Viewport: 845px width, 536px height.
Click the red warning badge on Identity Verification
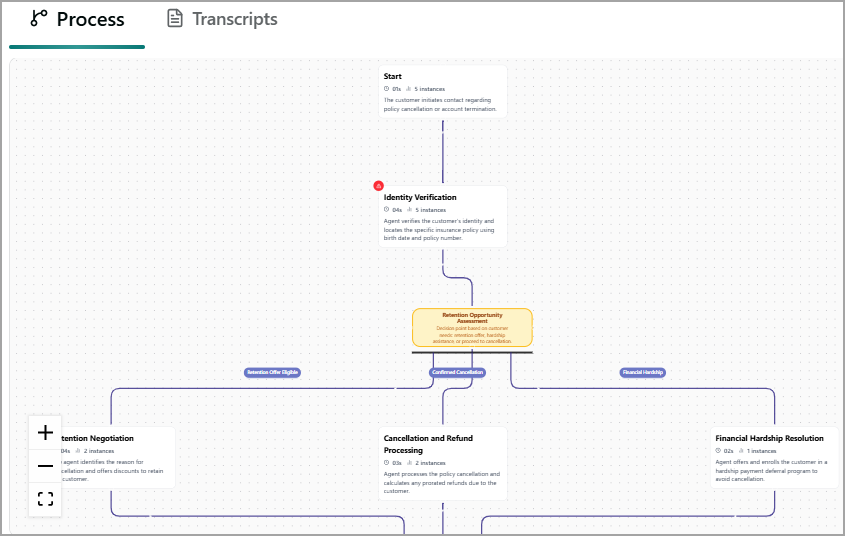(379, 186)
